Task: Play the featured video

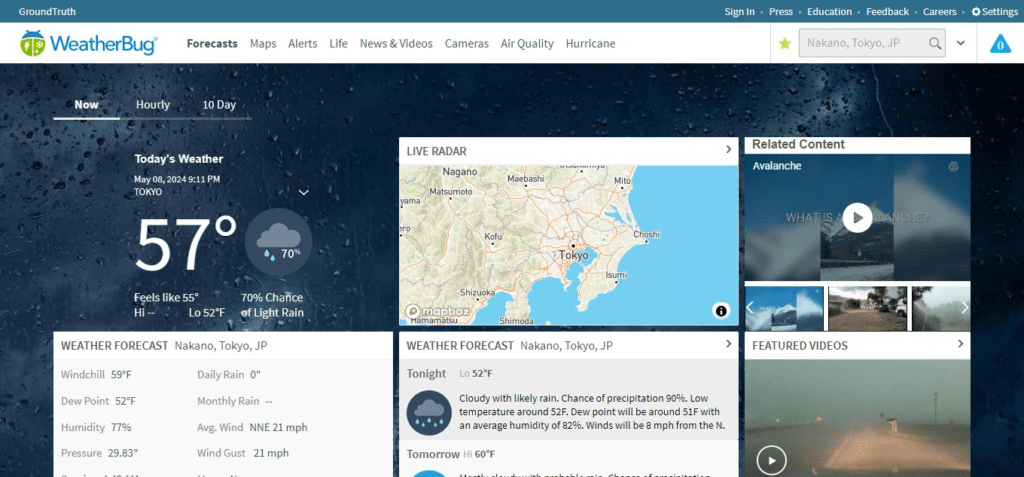Action: coord(771,461)
